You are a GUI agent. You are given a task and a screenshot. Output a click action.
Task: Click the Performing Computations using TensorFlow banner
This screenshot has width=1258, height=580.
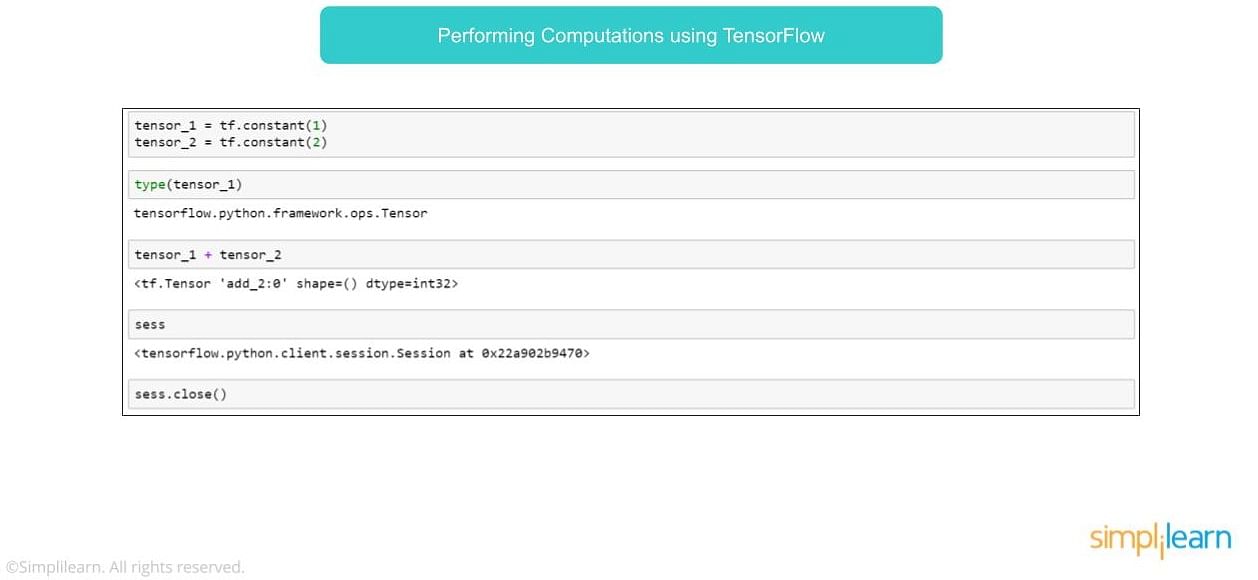[x=631, y=35]
